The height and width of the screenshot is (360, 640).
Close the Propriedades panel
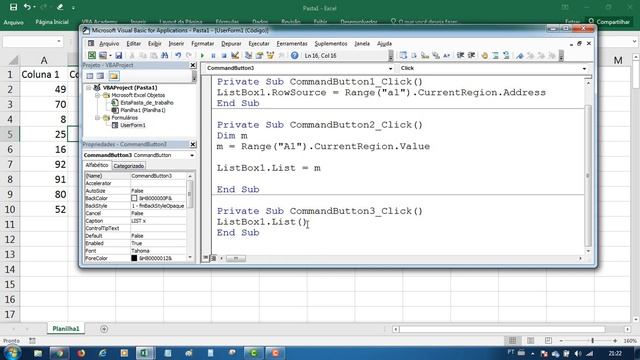click(x=193, y=144)
